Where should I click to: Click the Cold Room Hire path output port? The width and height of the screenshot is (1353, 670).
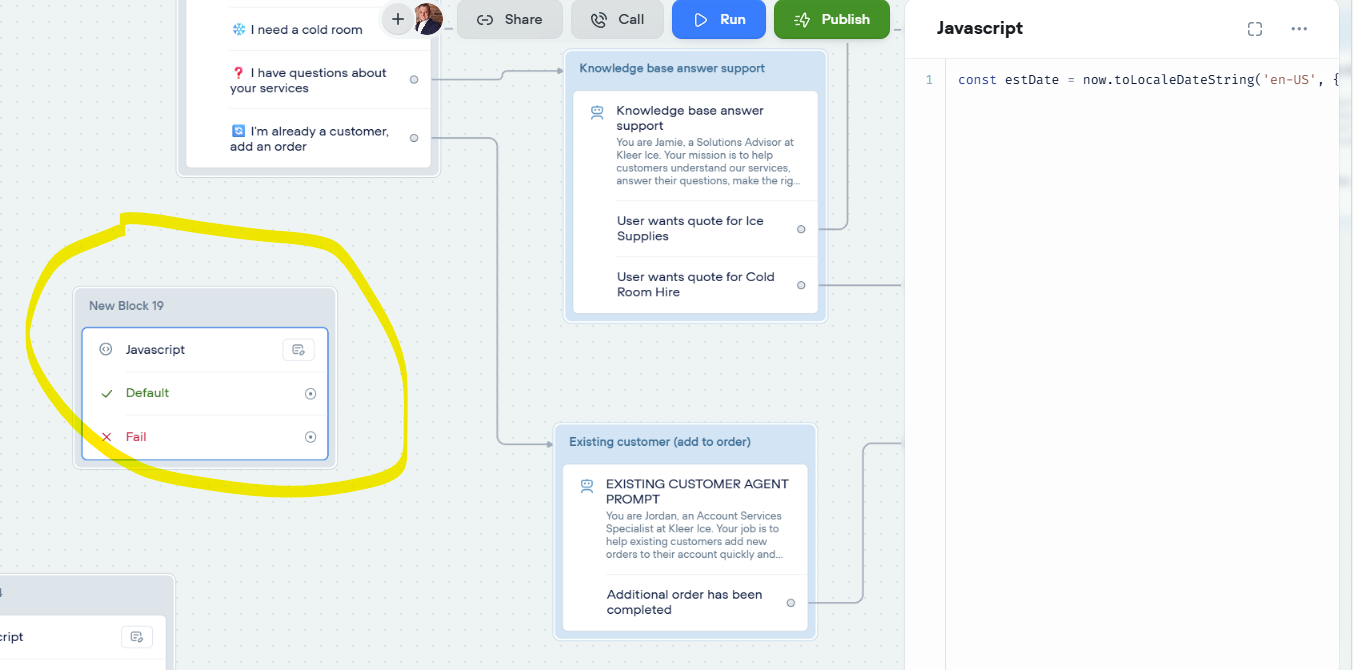click(x=801, y=285)
